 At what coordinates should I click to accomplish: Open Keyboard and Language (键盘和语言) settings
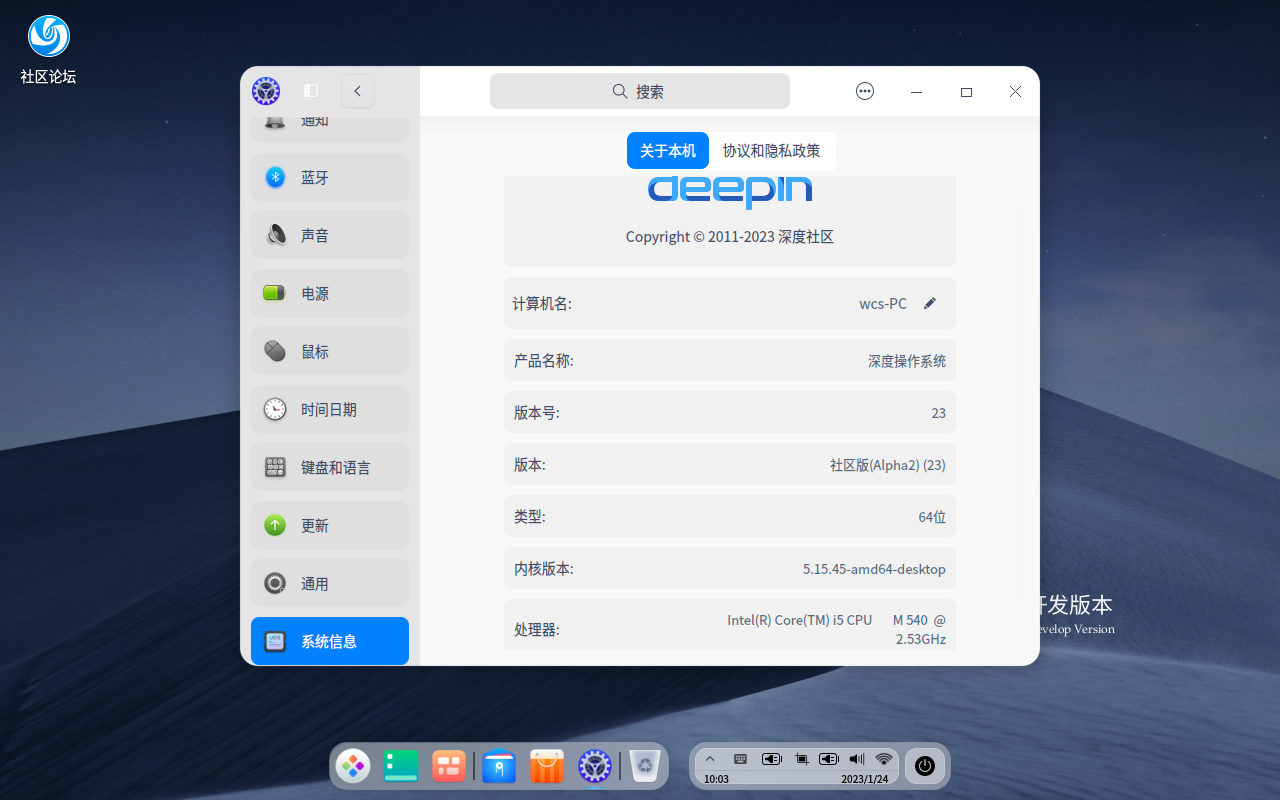coord(330,467)
